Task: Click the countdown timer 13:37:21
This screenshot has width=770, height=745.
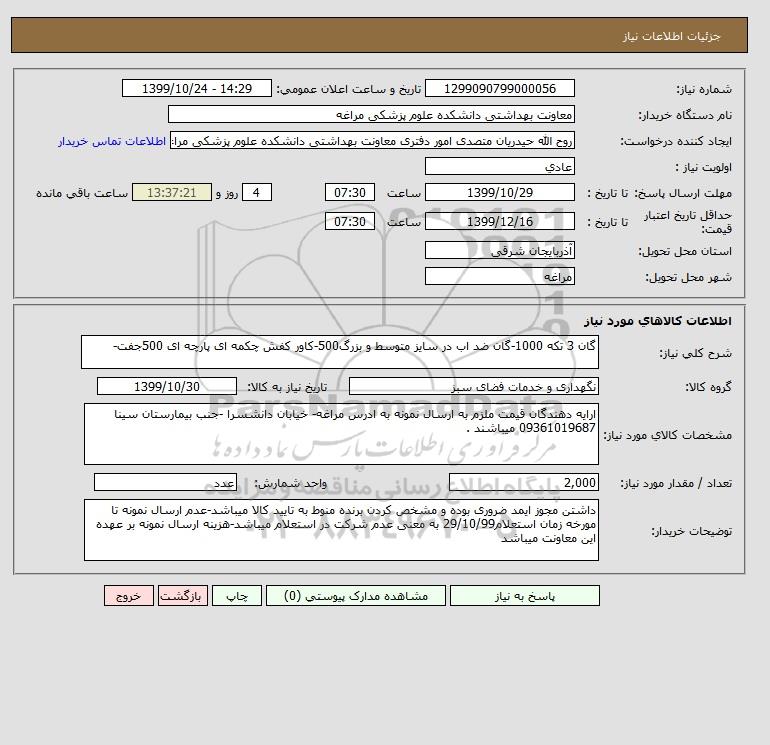Action: pos(172,193)
